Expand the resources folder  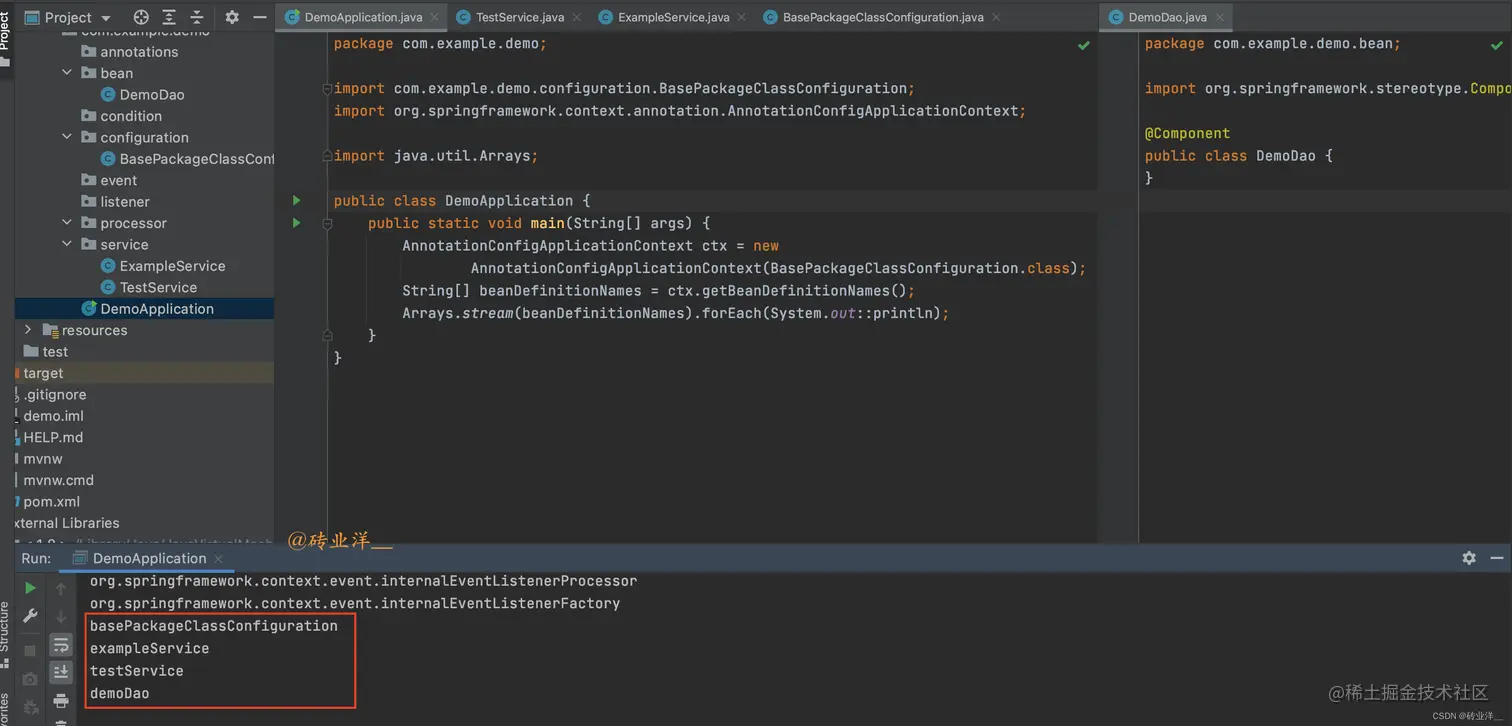(28, 330)
